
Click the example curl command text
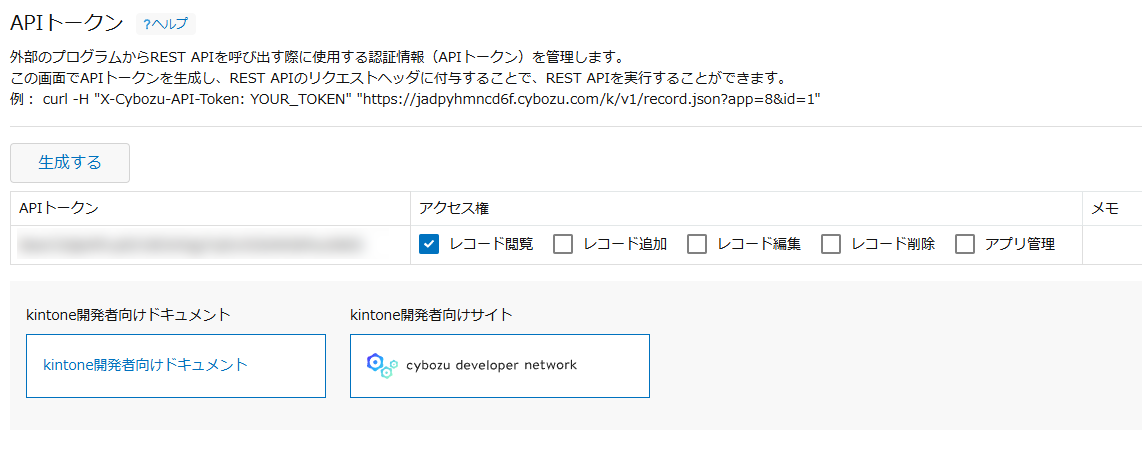pyautogui.click(x=430, y=99)
